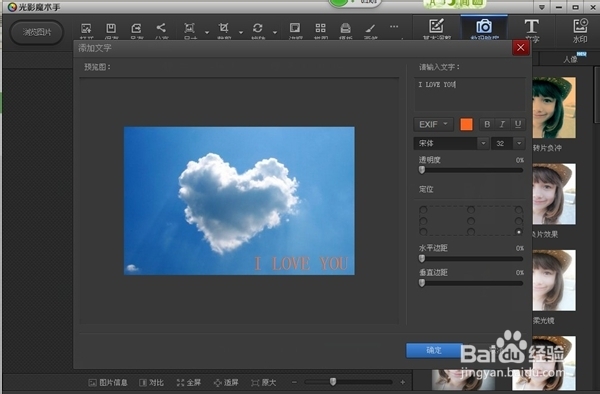The image size is (600, 394).
Task: Open the 边框 frame tool icon
Action: point(295,28)
